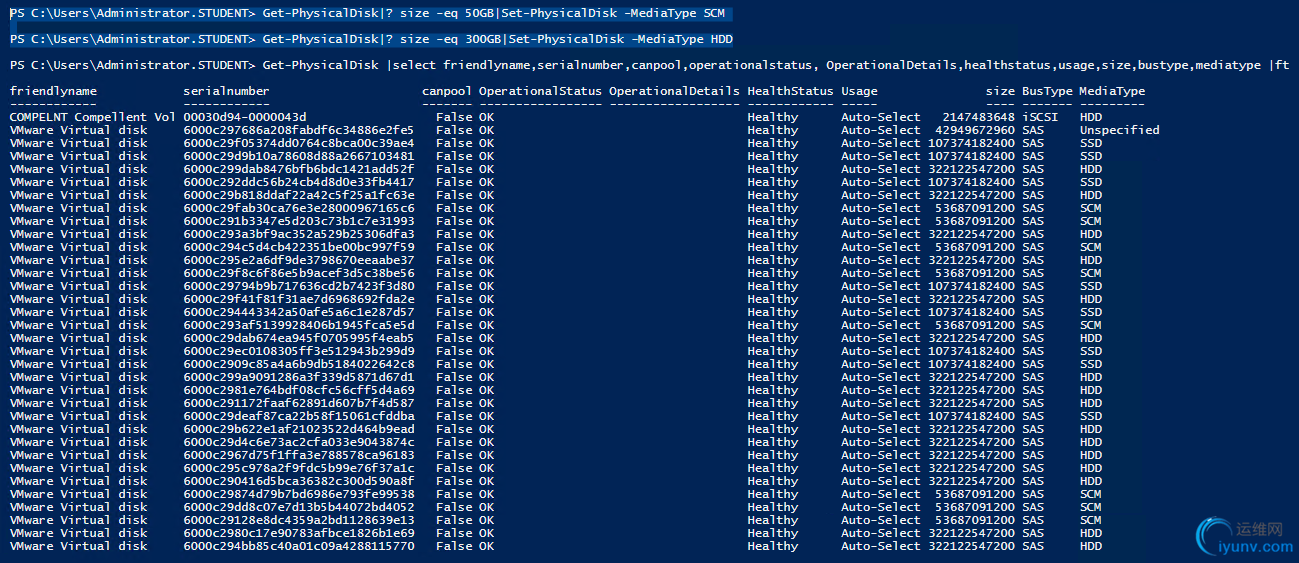The width and height of the screenshot is (1299, 563).
Task: Click the serialnumber column header
Action: (x=227, y=91)
